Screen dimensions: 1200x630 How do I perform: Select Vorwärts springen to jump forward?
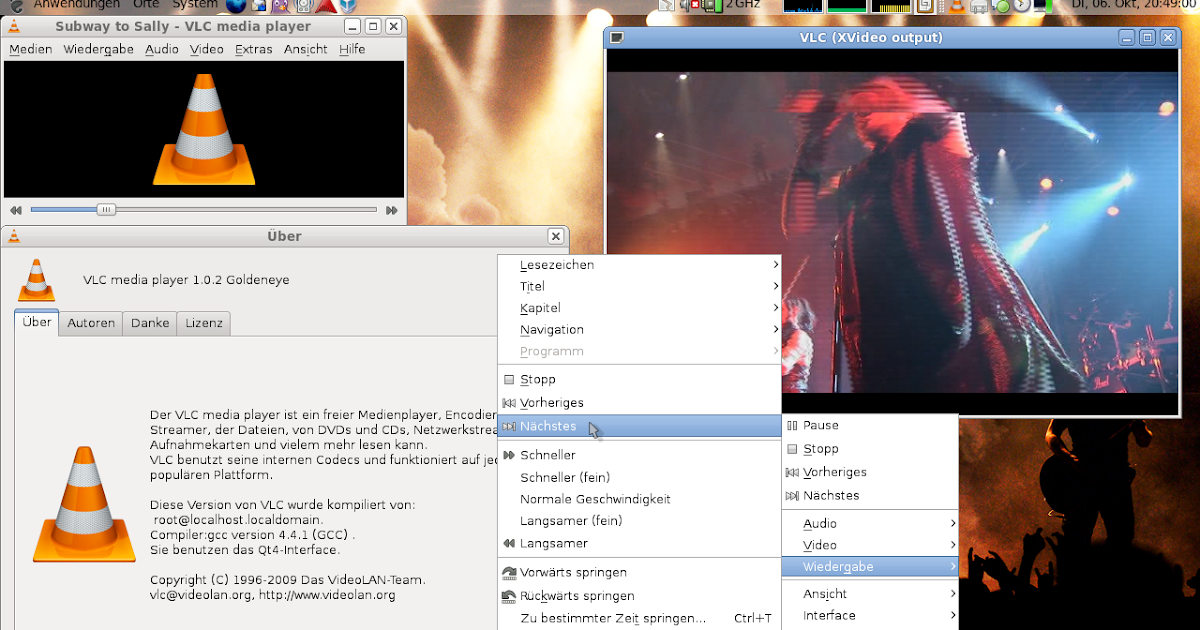[x=640, y=572]
